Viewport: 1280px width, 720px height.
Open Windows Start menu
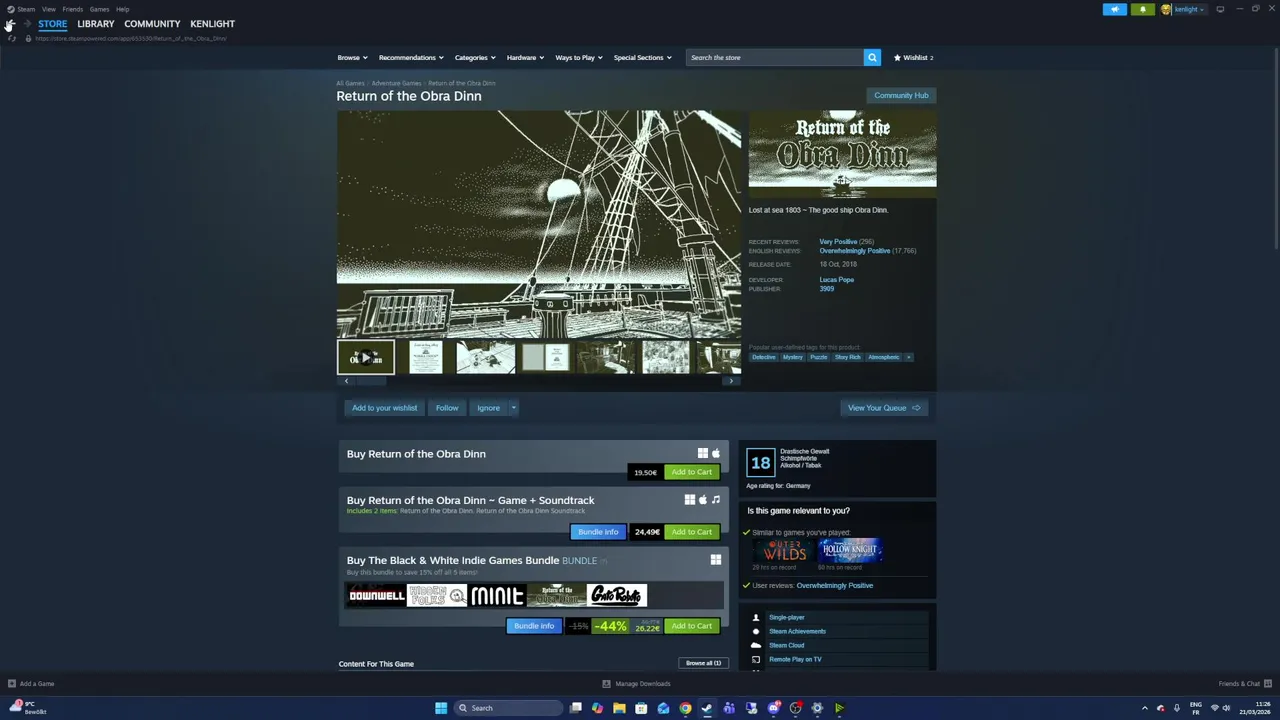441,708
